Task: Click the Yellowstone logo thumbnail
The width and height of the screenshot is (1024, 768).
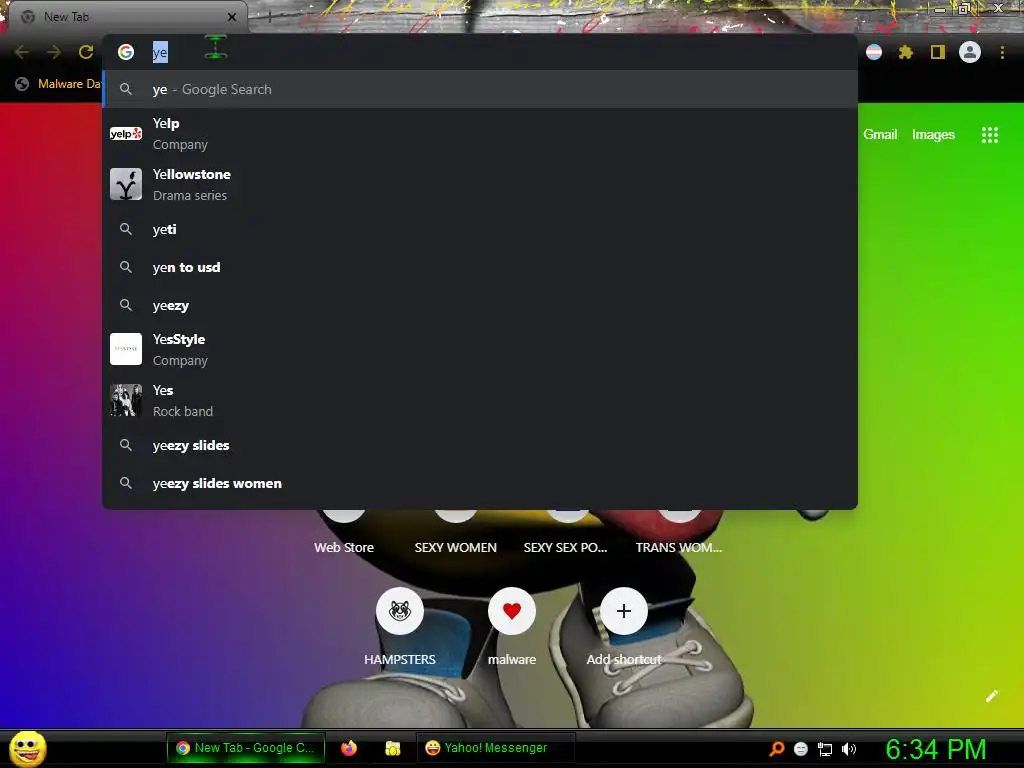Action: point(126,184)
